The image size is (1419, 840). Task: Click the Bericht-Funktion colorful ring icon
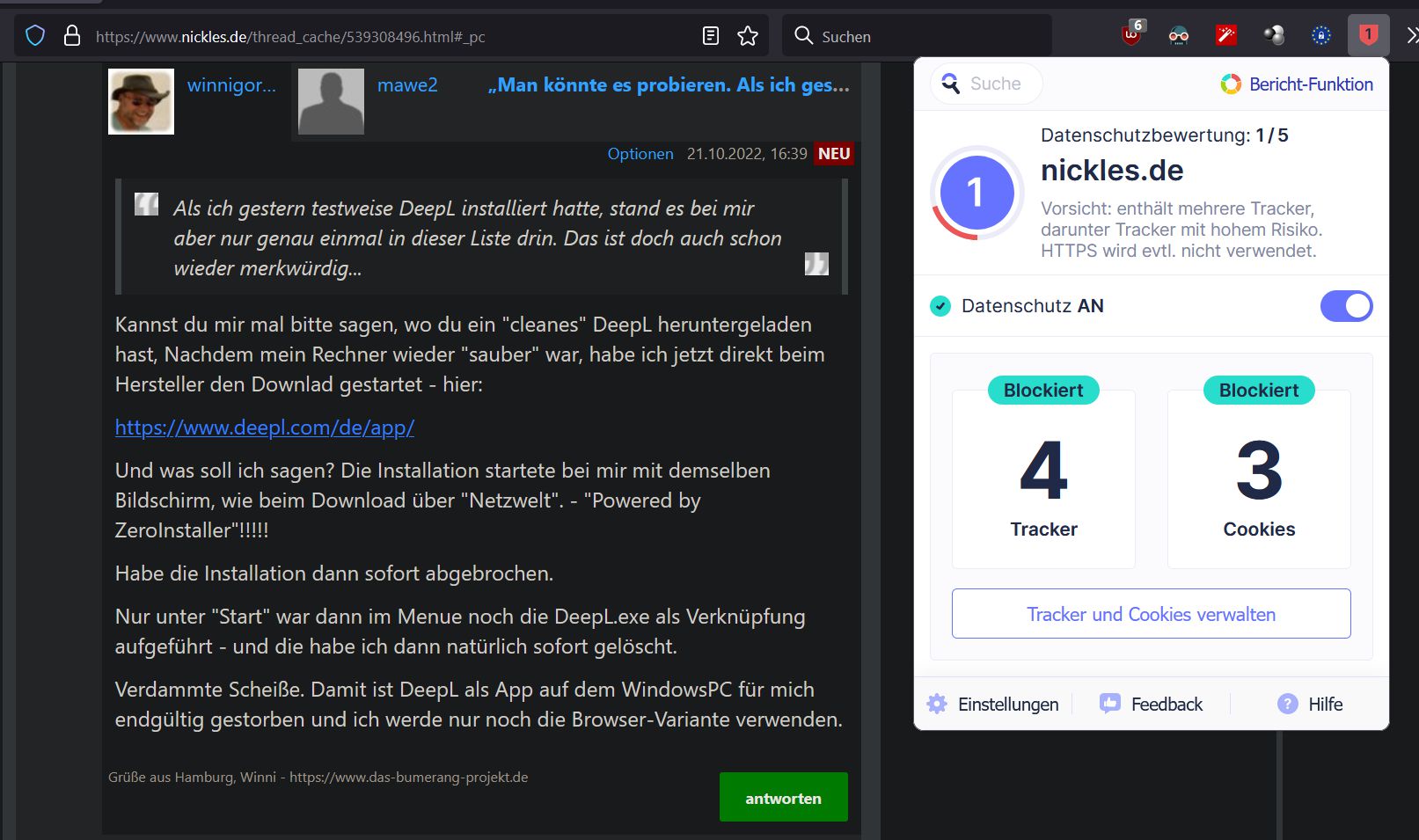(x=1231, y=84)
